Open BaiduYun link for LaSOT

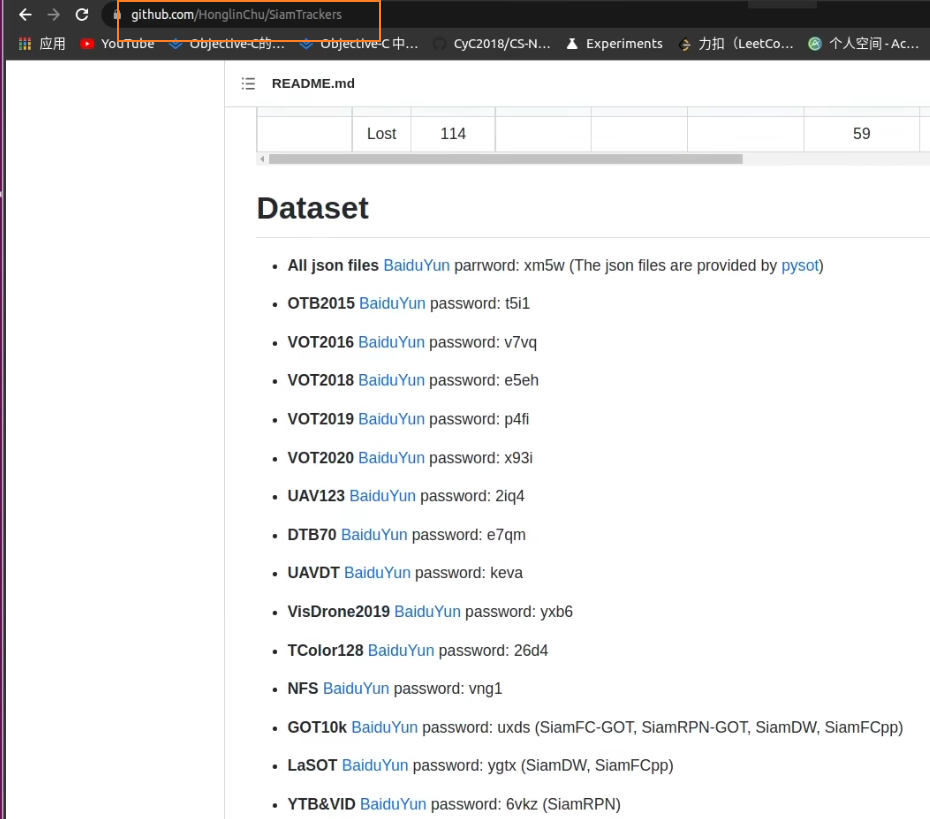375,766
